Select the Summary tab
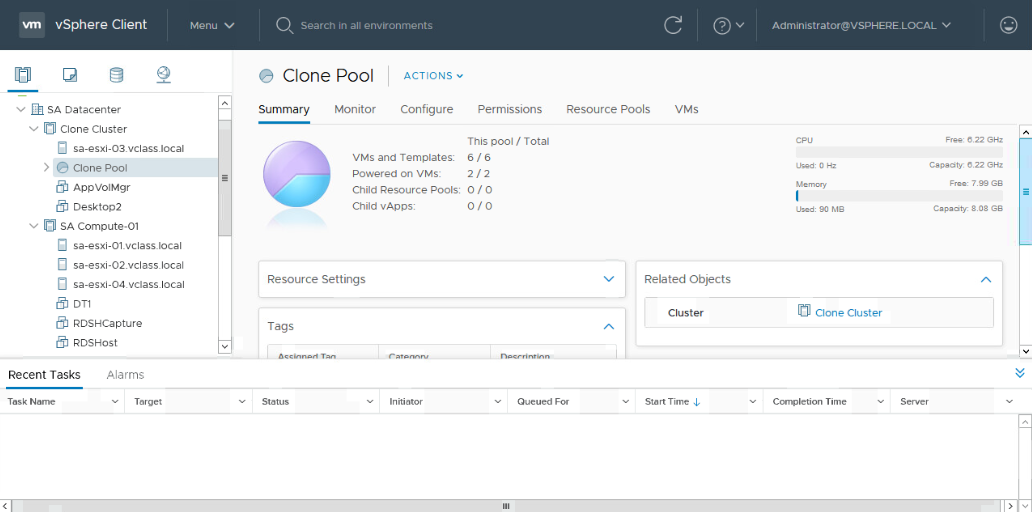The image size is (1032, 512). pyautogui.click(x=284, y=109)
